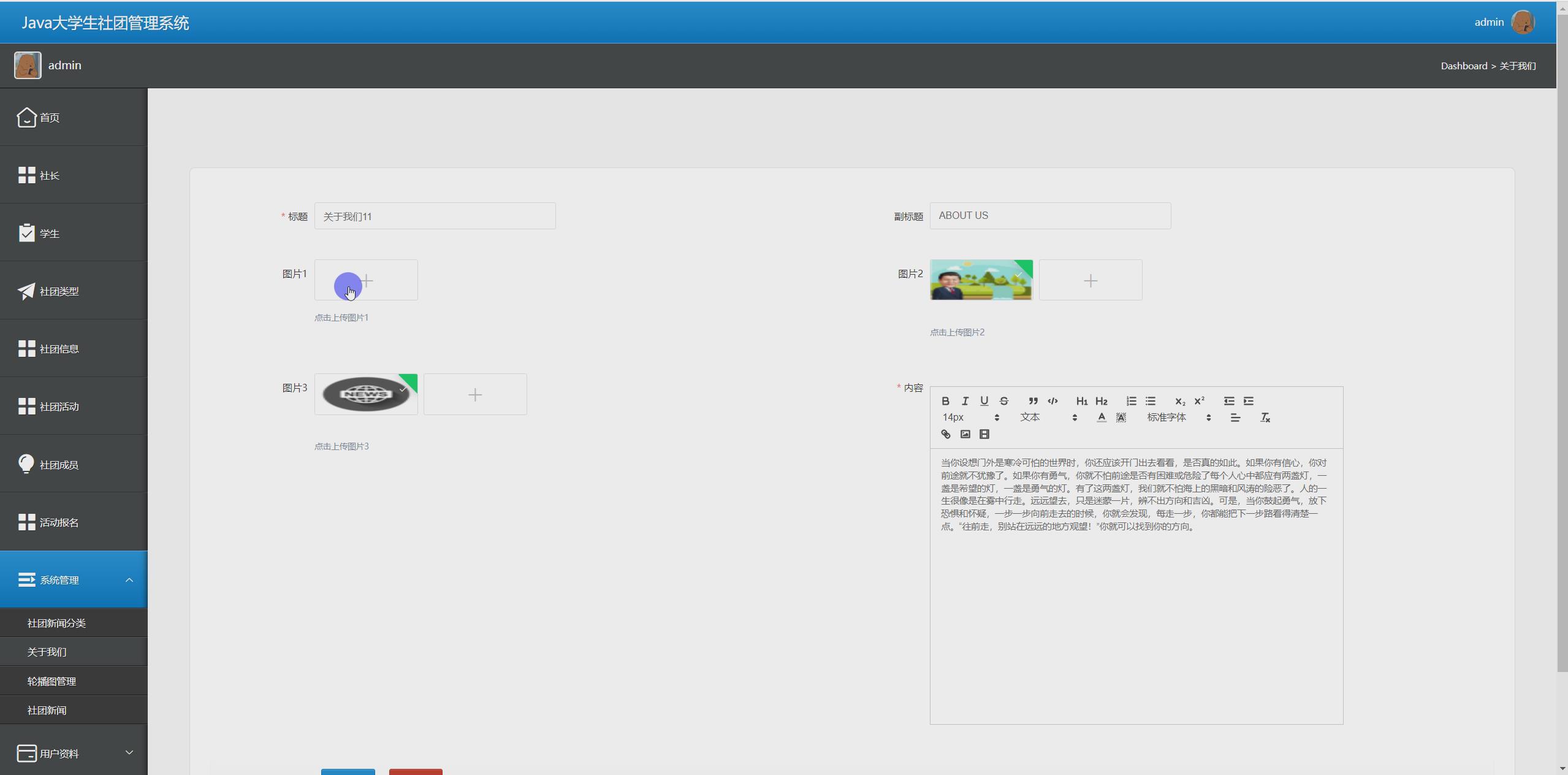Click the Dashboard breadcrumb link
Screen dimensions: 1568x775
(x=1463, y=66)
